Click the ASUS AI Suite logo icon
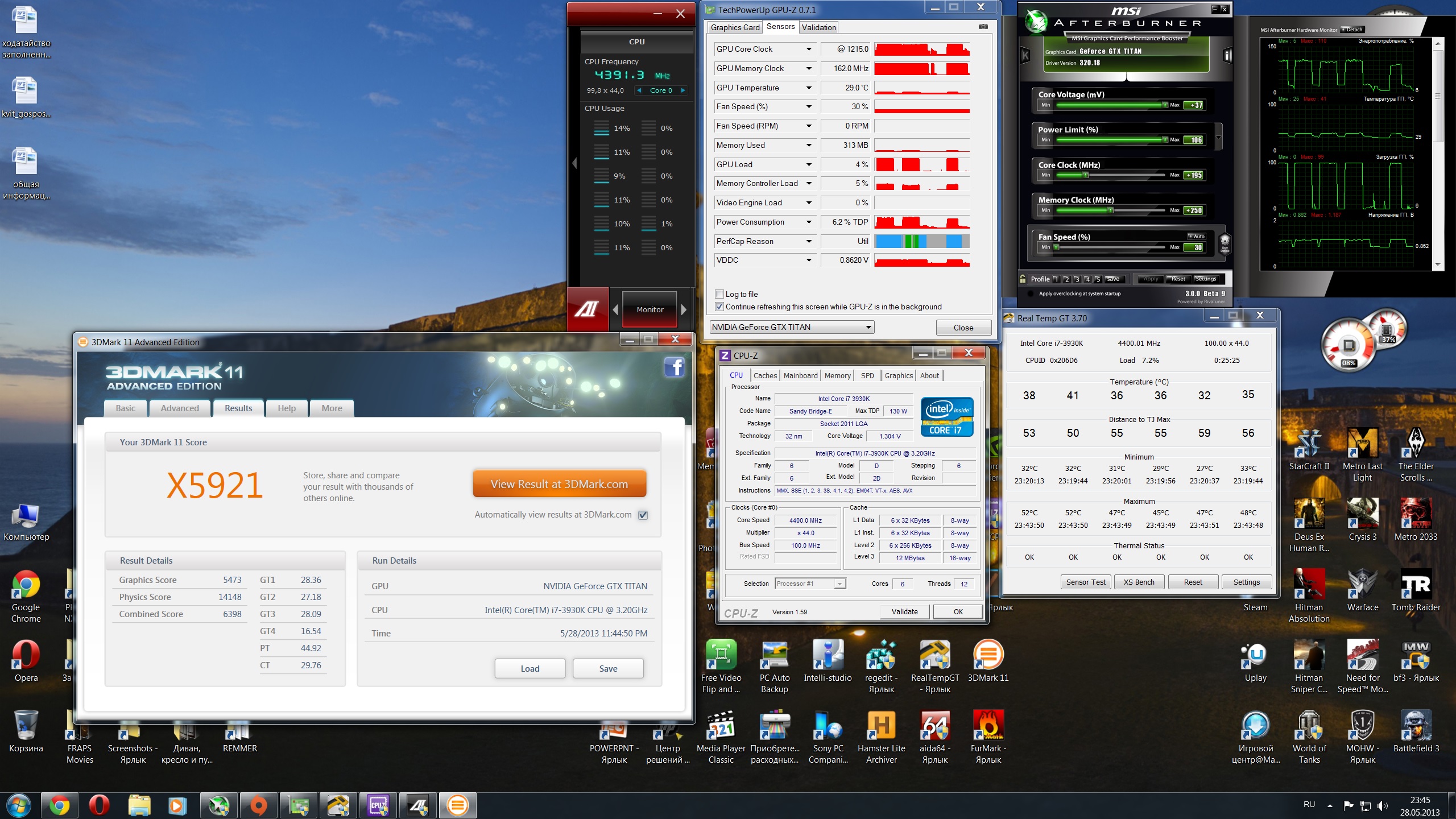The height and width of the screenshot is (819, 1456). tap(587, 309)
